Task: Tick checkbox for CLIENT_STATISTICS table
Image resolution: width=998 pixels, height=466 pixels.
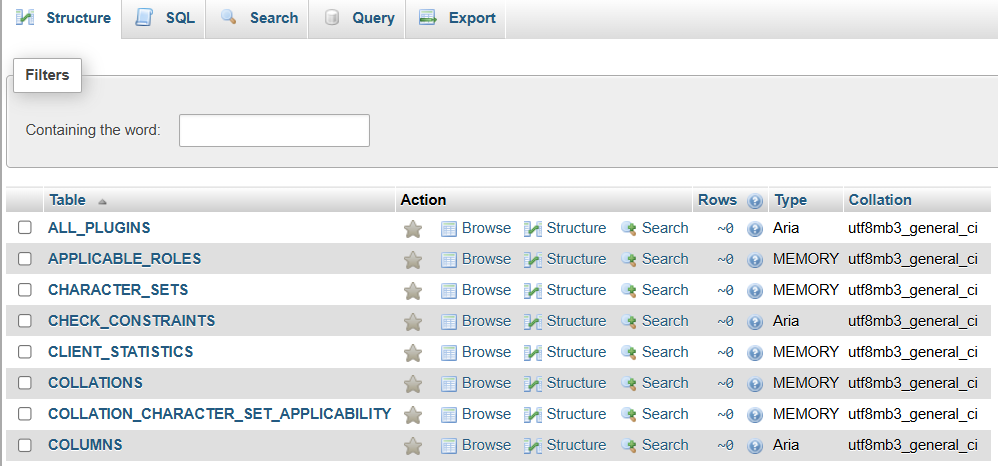Action: pyautogui.click(x=25, y=351)
